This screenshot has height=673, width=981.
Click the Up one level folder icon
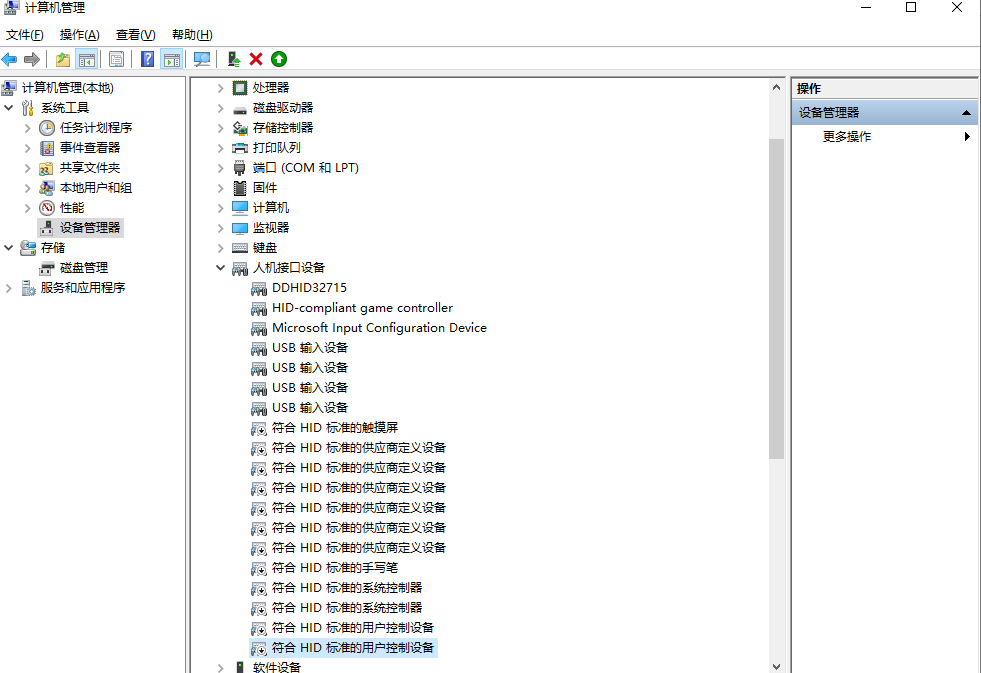[x=63, y=59]
